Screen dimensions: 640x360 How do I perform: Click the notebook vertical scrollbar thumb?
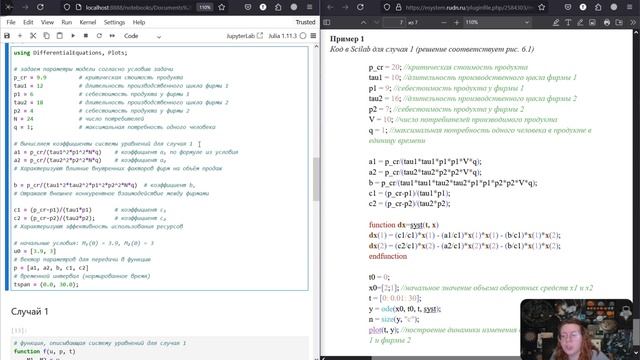[x=316, y=179]
